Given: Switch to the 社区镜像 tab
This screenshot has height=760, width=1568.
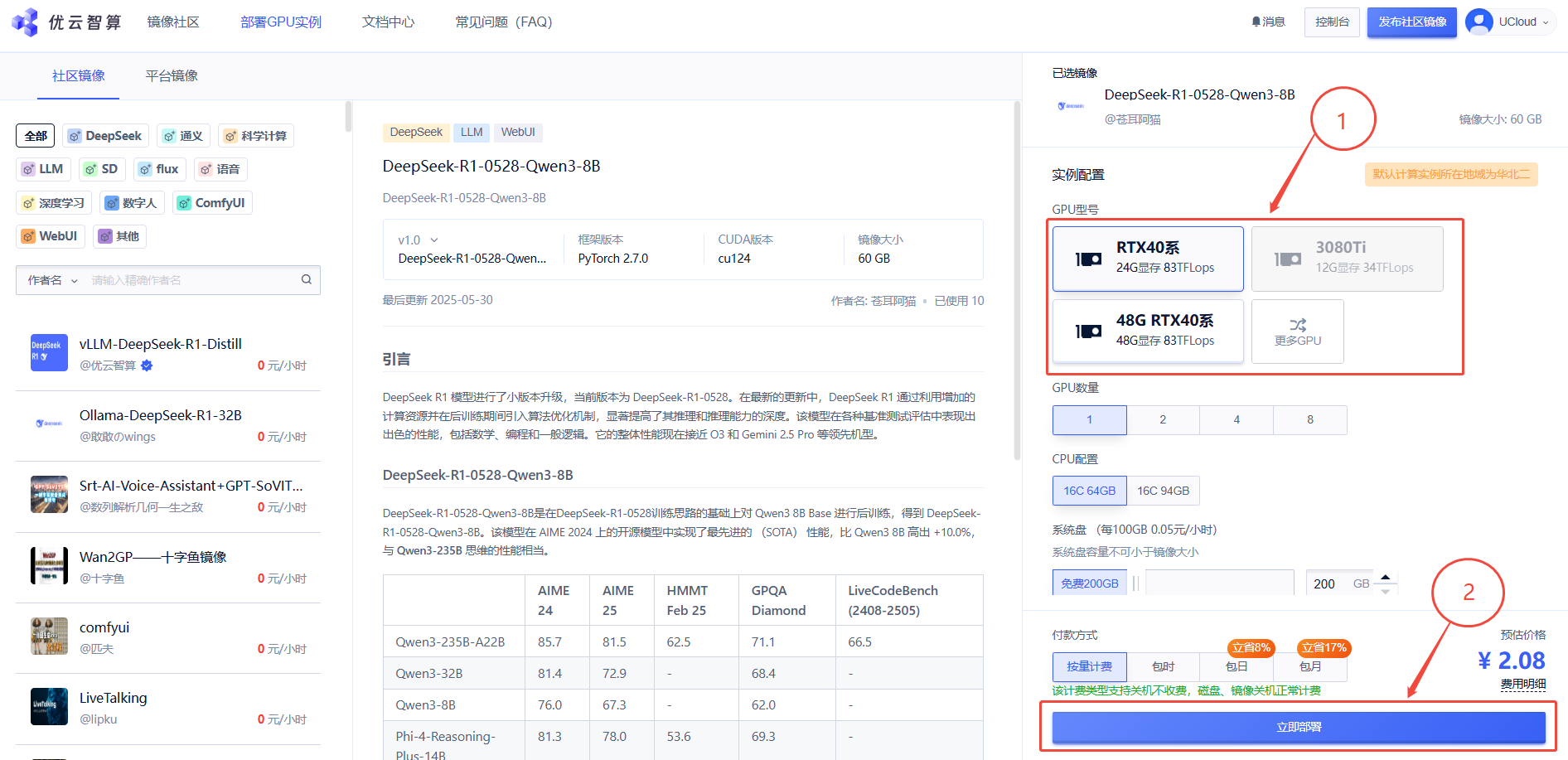Looking at the screenshot, I should click(x=79, y=76).
